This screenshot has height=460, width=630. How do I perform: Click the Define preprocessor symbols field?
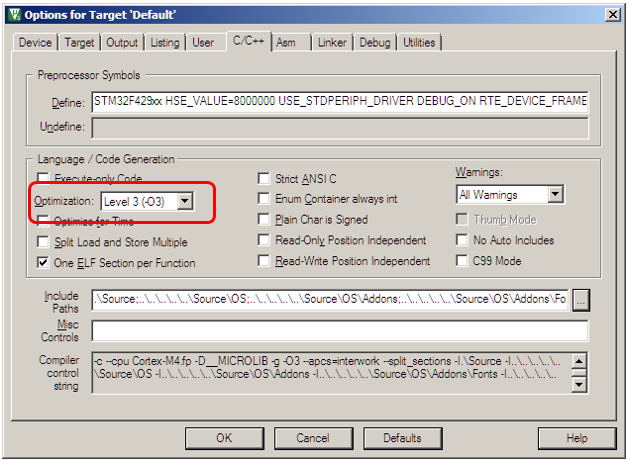coord(340,102)
